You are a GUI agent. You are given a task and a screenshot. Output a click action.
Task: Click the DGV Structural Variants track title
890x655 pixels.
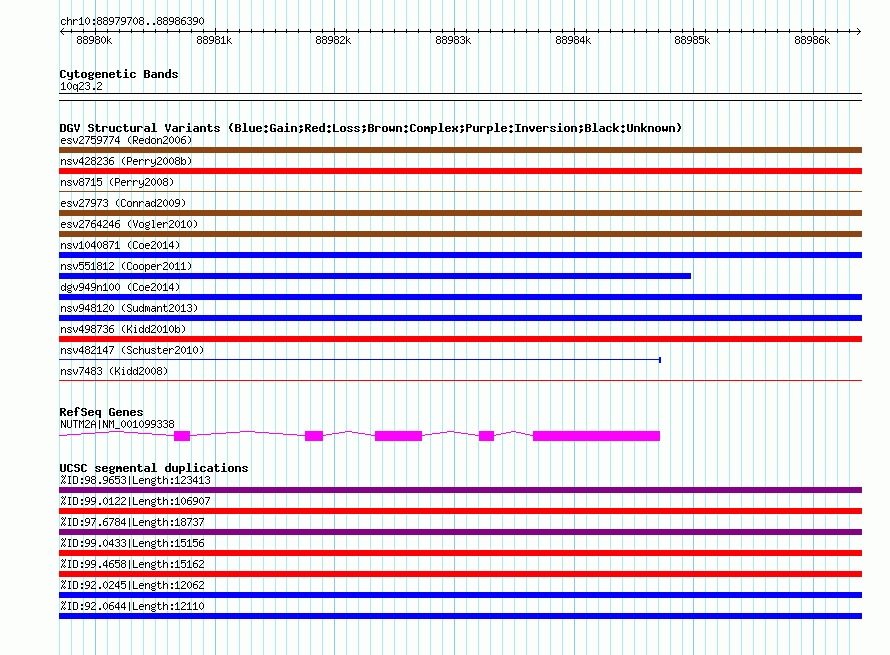coord(370,128)
